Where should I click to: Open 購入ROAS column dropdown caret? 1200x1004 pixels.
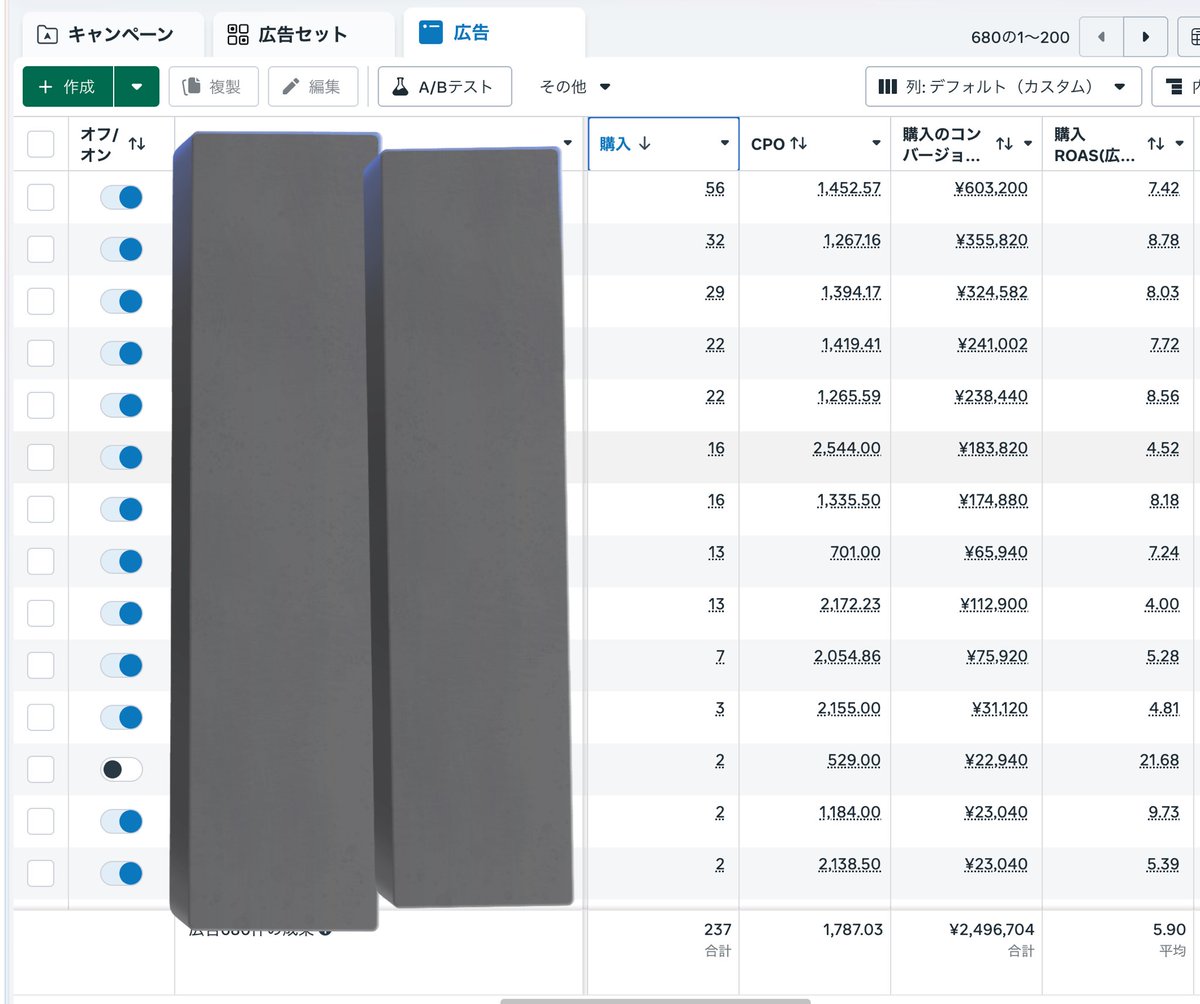[x=1180, y=144]
